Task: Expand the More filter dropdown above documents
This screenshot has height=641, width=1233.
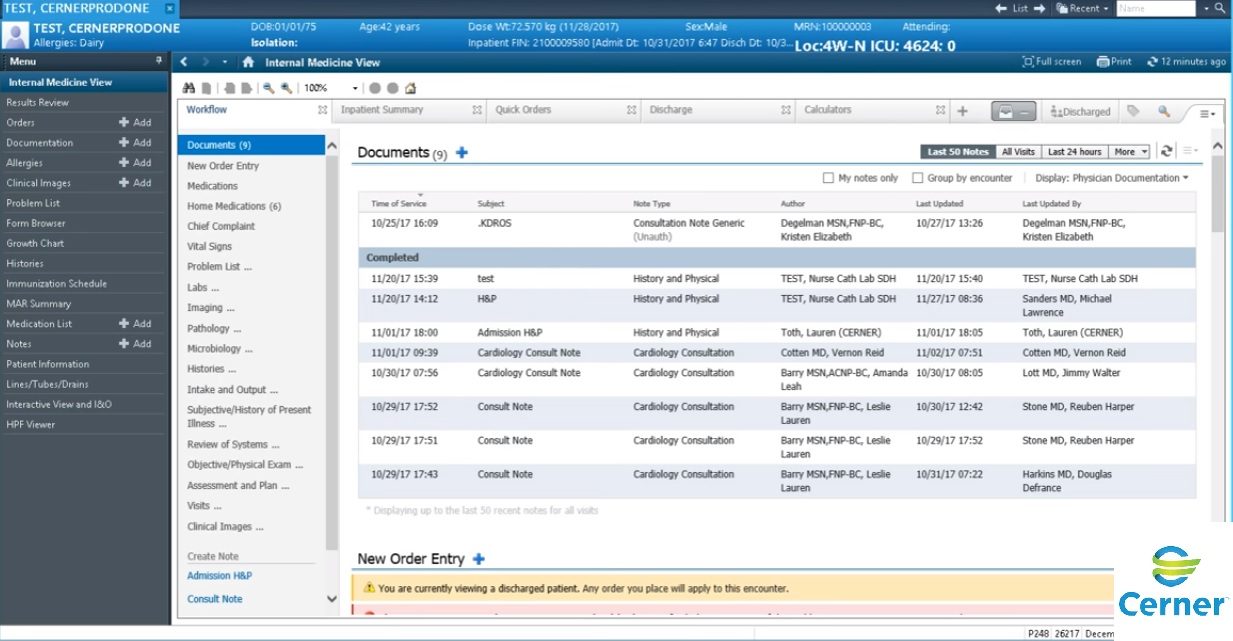Action: point(1128,150)
